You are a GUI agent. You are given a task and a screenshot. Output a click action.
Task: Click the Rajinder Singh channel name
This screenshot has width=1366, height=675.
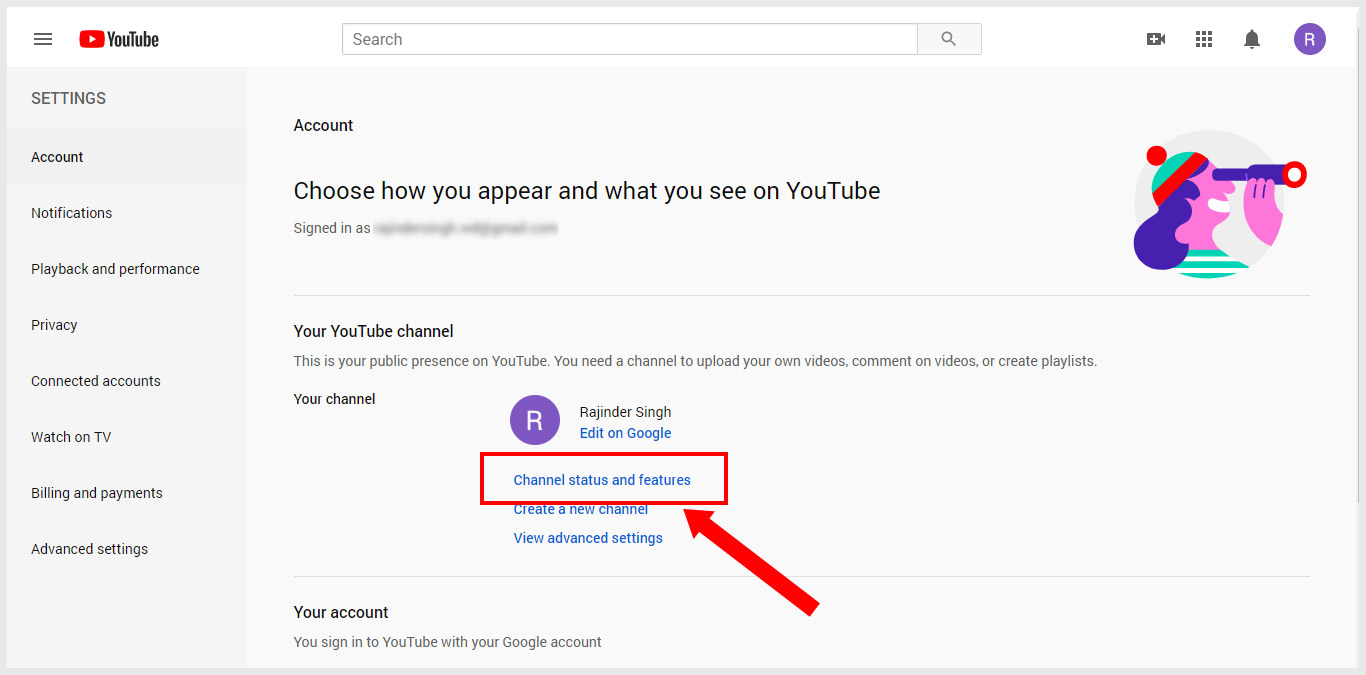[x=625, y=412]
